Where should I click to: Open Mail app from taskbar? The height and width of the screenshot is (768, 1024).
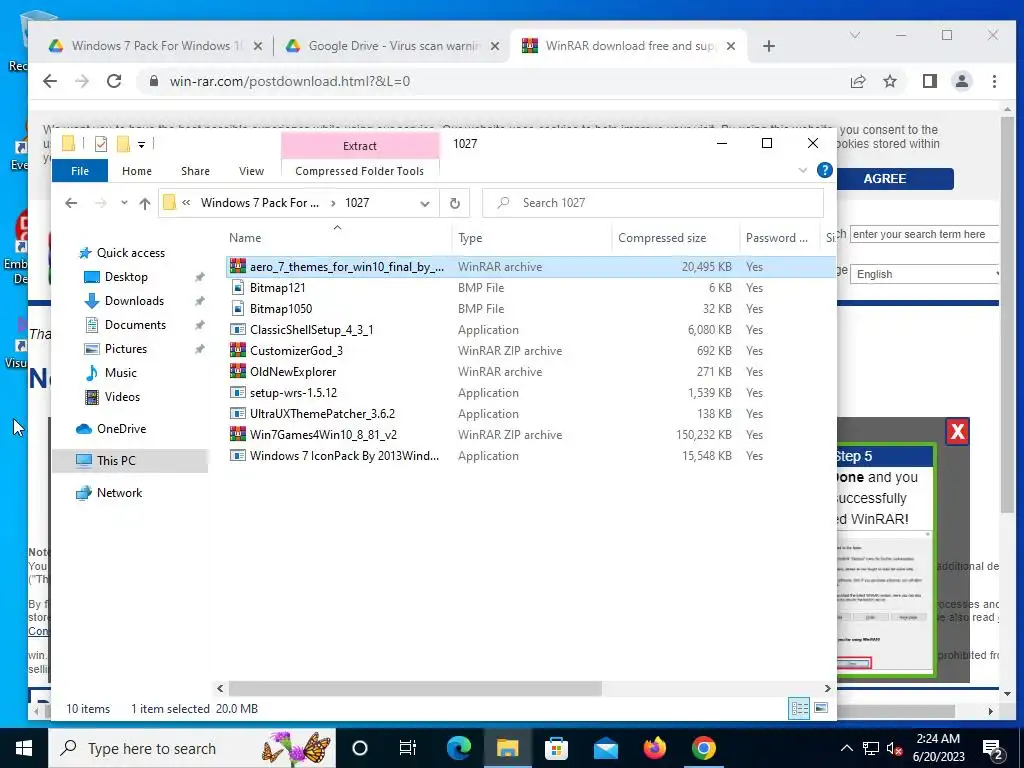[605, 748]
